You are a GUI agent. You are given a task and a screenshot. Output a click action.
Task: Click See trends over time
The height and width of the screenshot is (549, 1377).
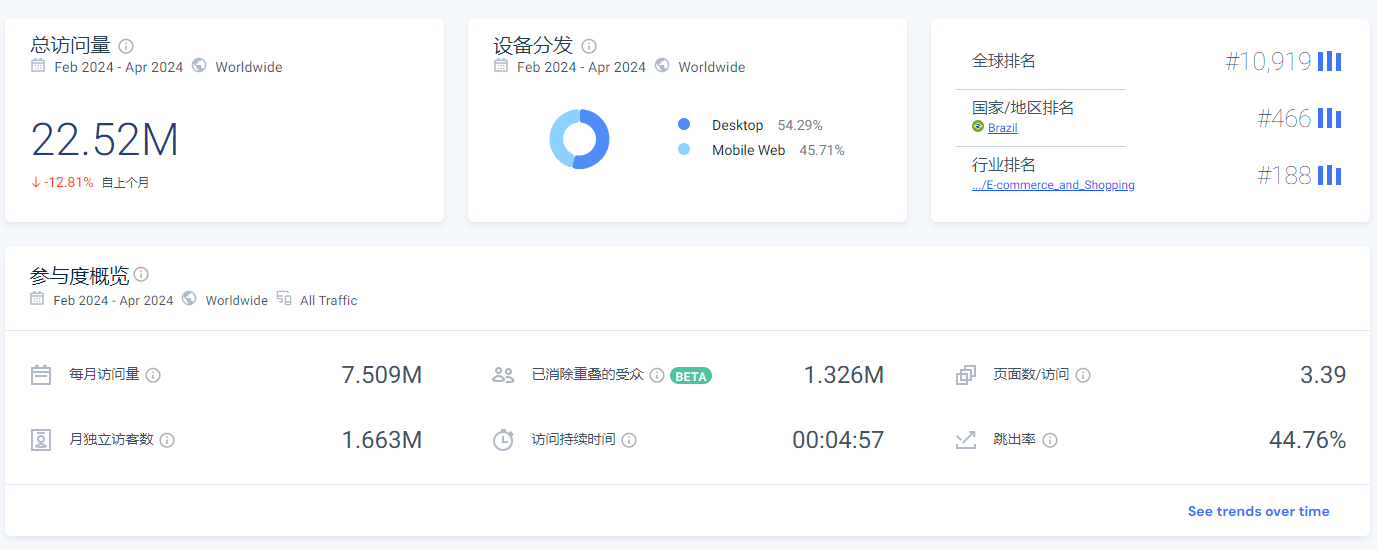pyautogui.click(x=1258, y=511)
